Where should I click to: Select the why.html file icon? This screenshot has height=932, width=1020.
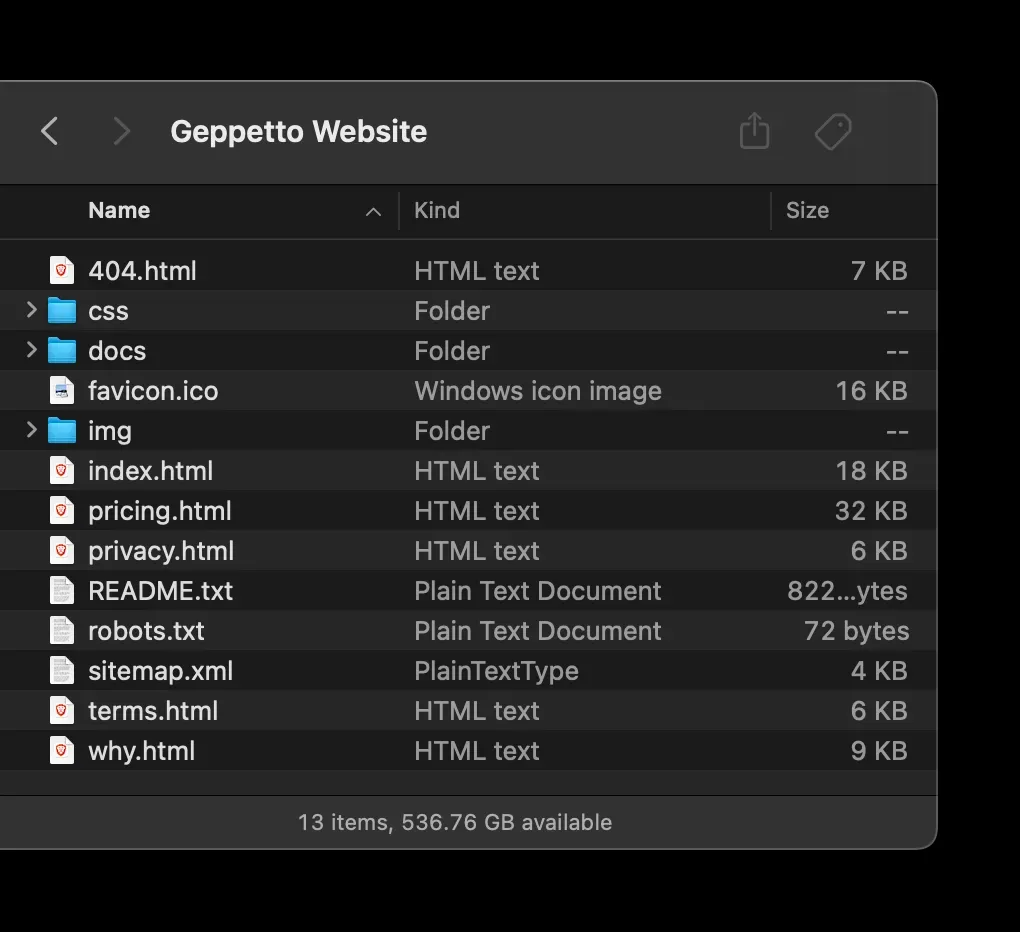pyautogui.click(x=62, y=751)
